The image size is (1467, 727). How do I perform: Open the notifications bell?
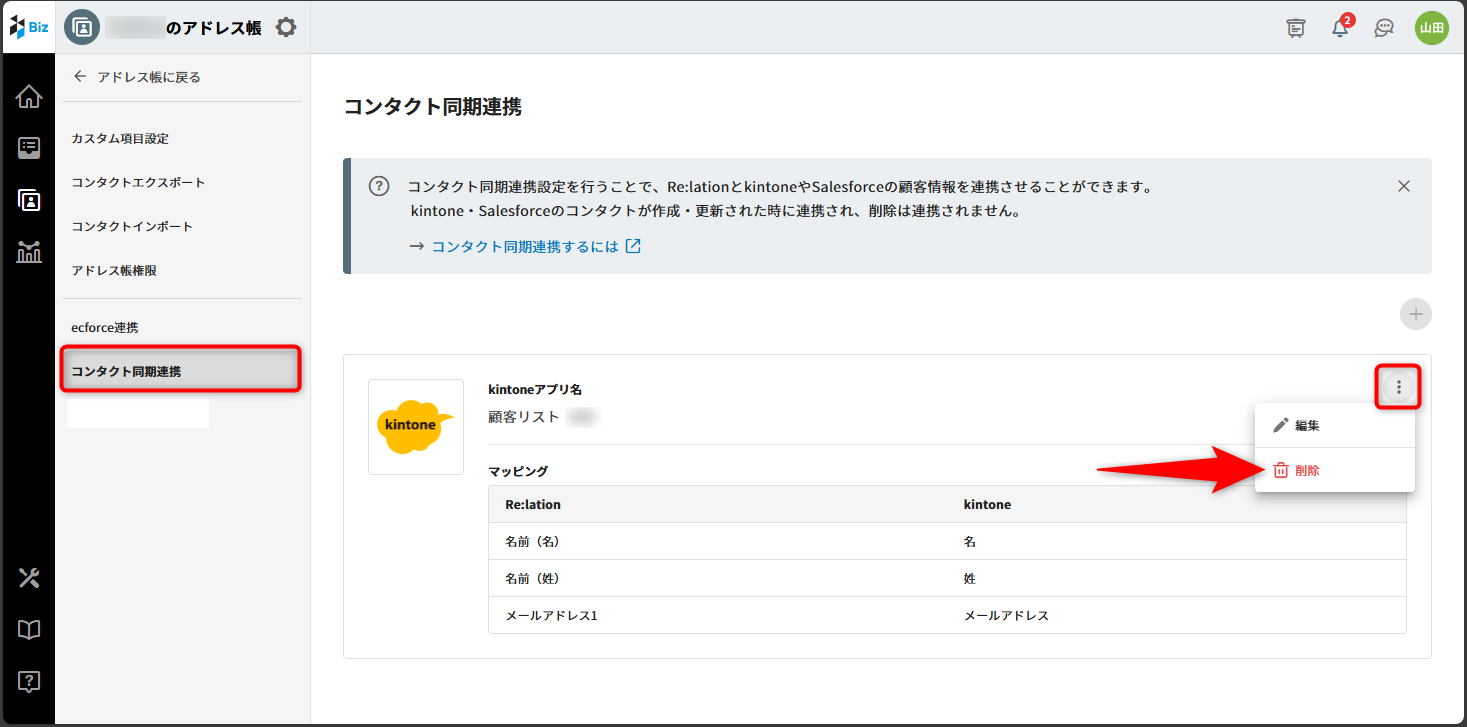1340,28
